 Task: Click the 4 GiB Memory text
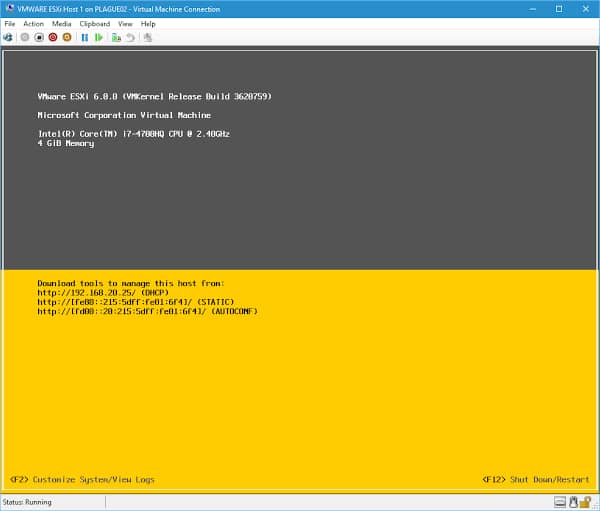(x=66, y=143)
